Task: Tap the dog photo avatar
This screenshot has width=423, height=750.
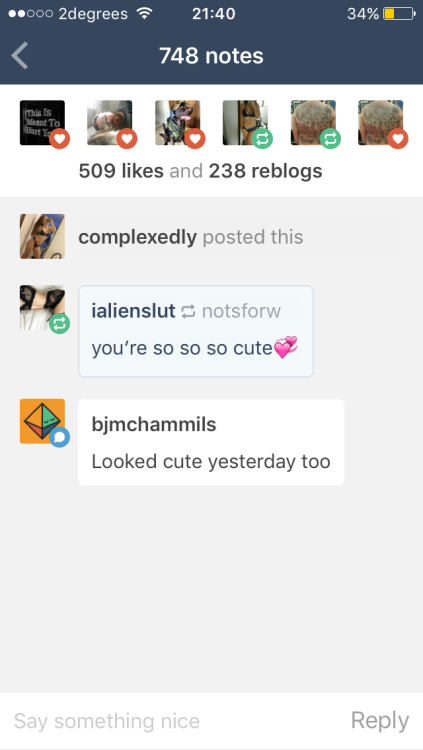Action: (x=178, y=122)
